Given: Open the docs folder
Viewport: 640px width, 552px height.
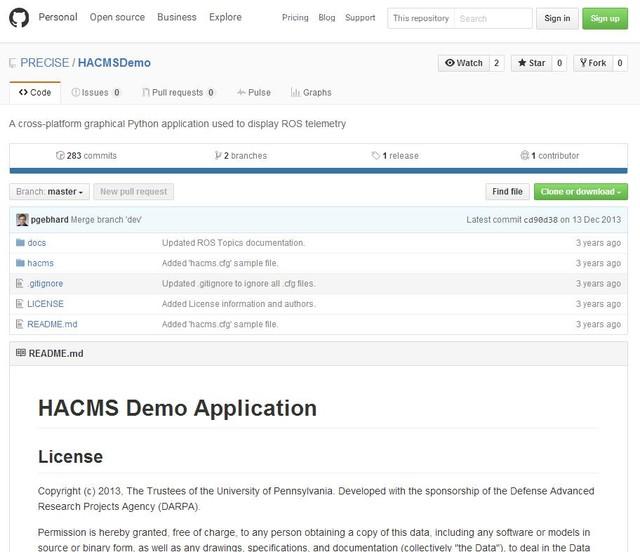Looking at the screenshot, I should [37, 243].
